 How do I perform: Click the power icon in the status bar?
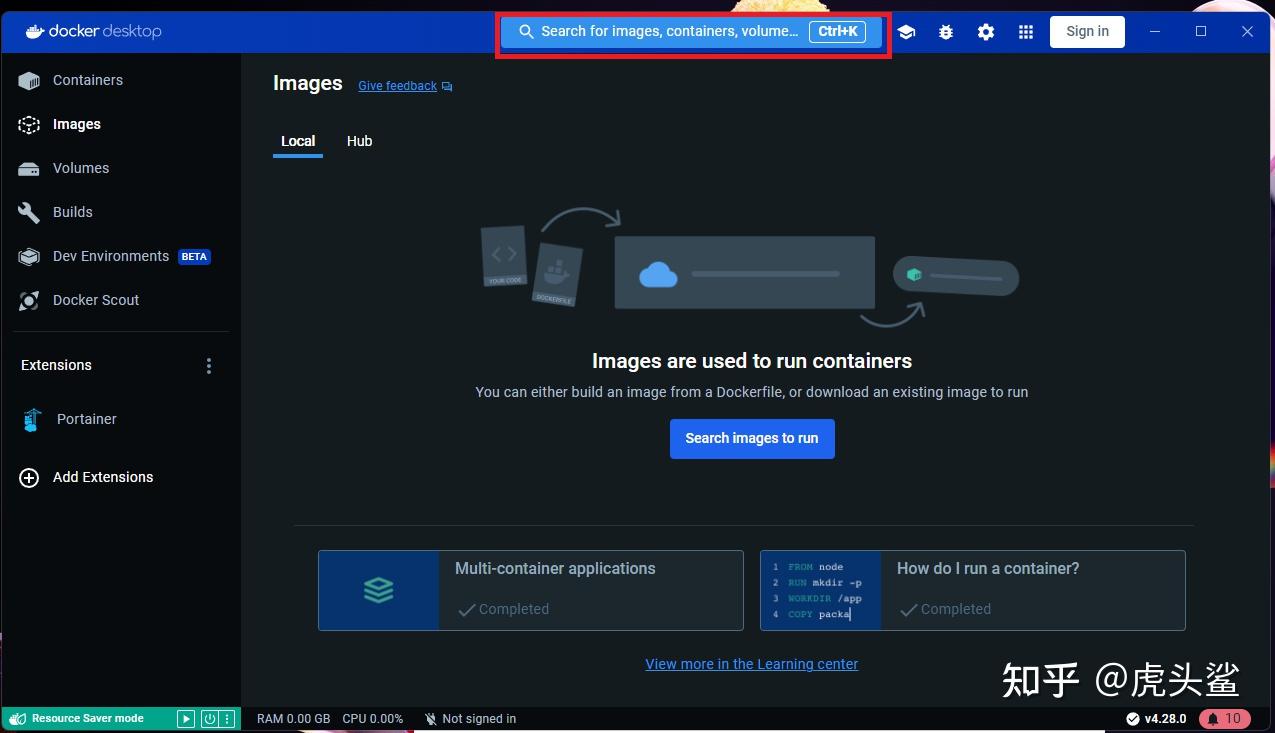tap(210, 718)
